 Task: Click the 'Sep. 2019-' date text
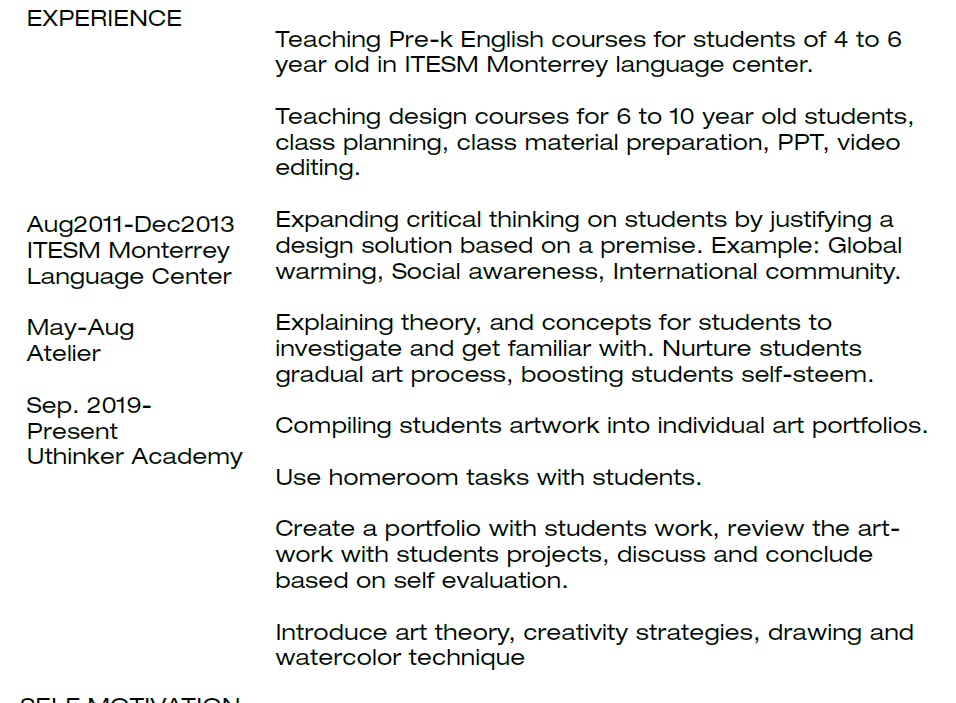89,405
